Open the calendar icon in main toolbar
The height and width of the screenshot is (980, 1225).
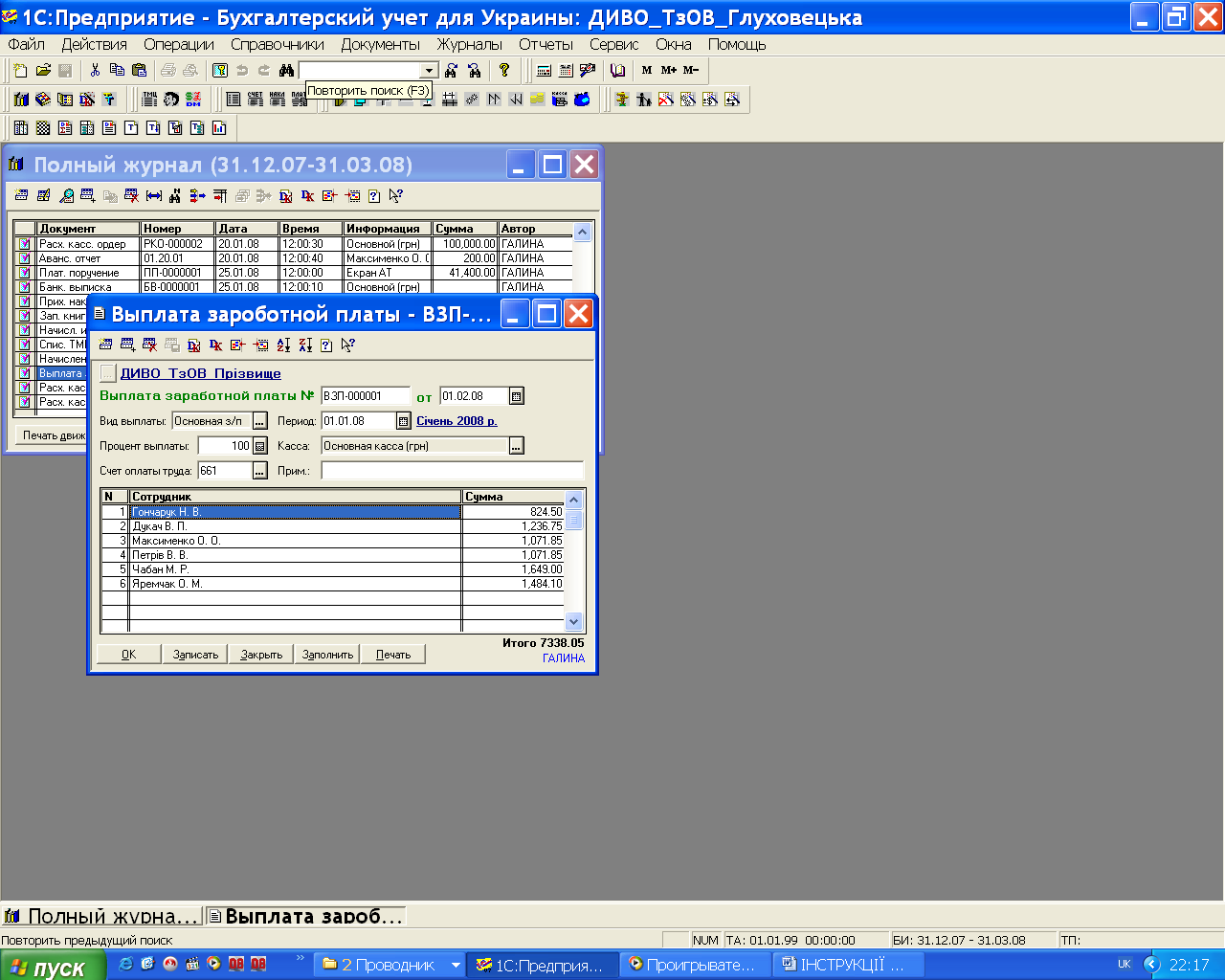click(x=566, y=70)
